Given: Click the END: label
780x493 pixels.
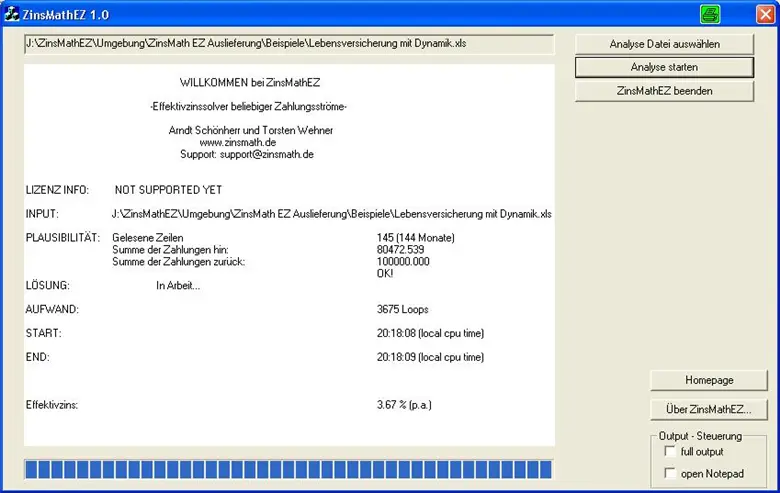Looking at the screenshot, I should [x=38, y=357].
